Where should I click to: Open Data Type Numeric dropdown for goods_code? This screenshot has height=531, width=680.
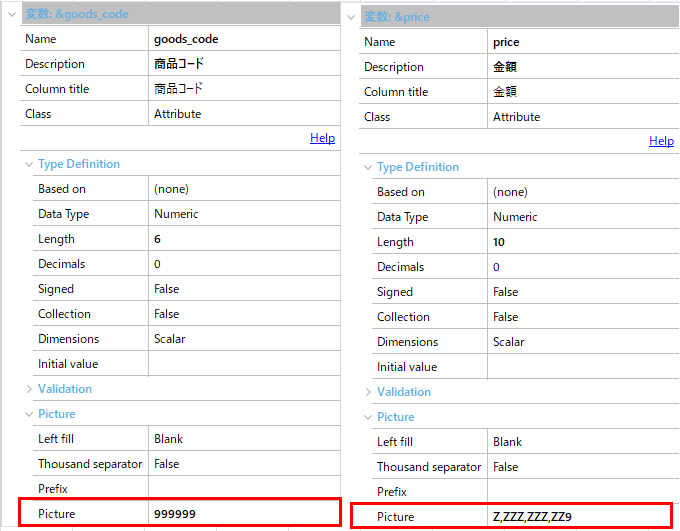243,214
